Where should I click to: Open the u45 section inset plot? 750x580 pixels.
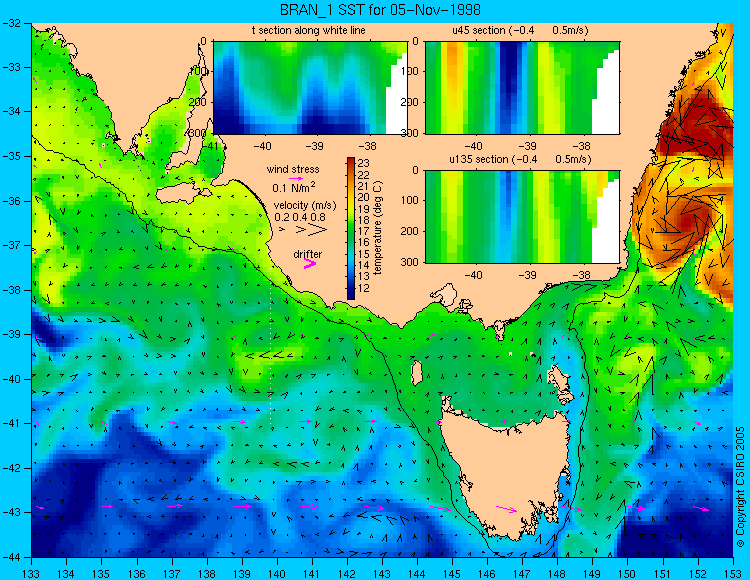click(x=522, y=88)
